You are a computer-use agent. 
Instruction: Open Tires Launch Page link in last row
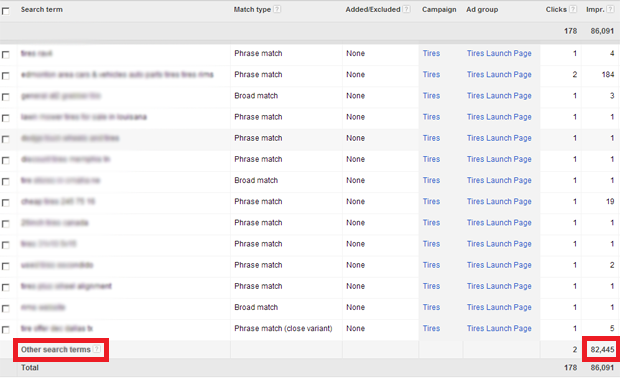pos(499,328)
